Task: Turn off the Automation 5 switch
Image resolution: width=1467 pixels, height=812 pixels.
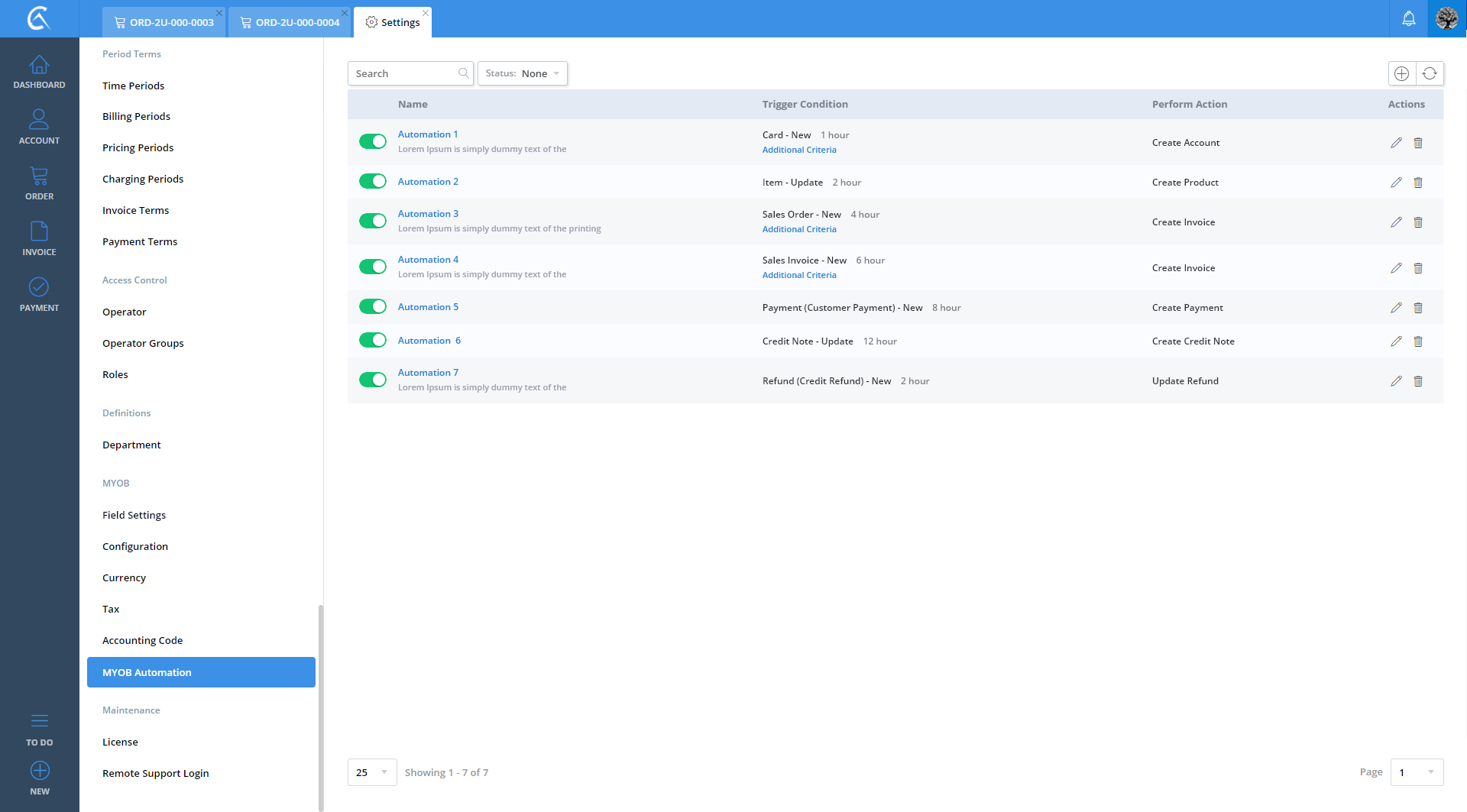Action: (x=373, y=306)
